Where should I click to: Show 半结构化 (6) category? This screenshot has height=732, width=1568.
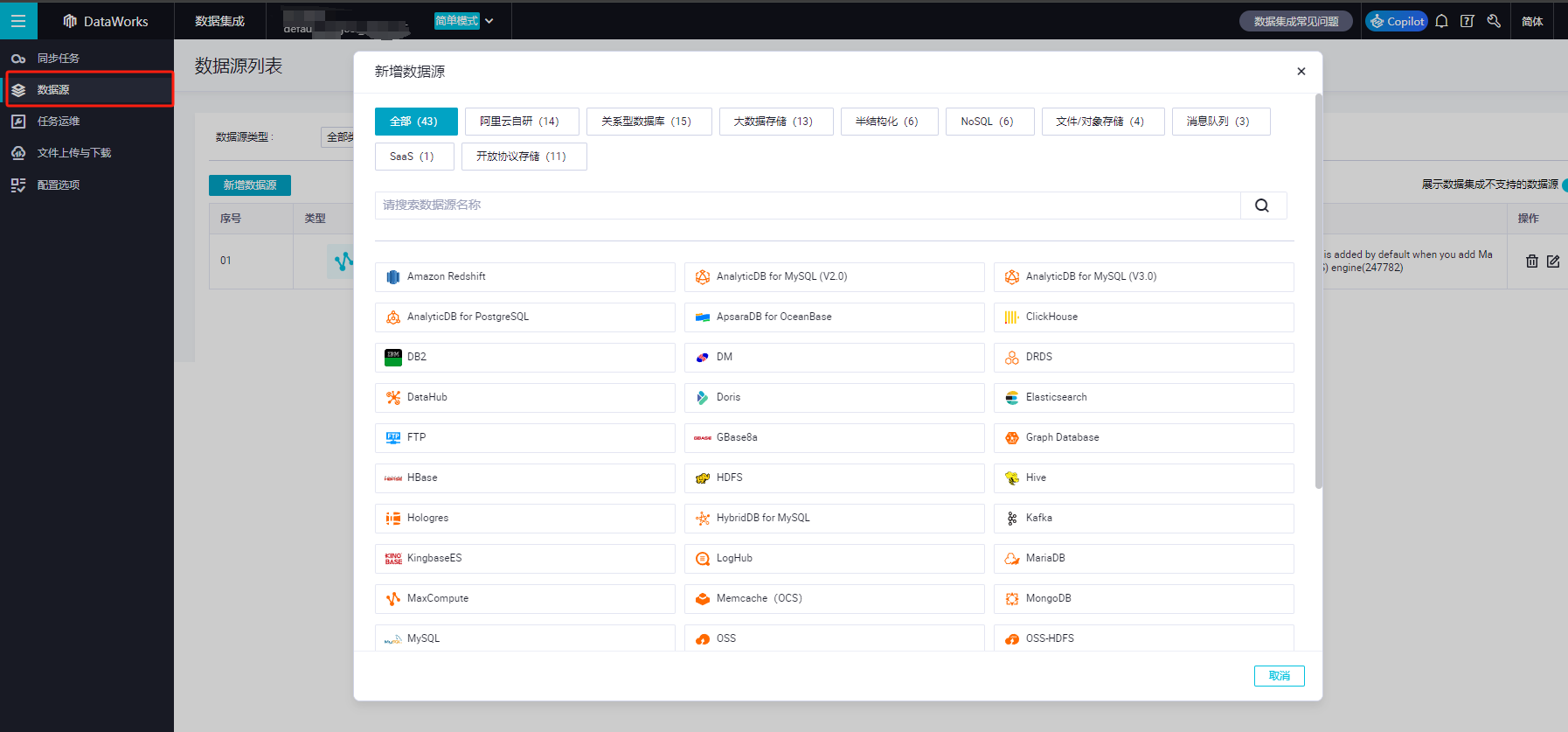click(890, 122)
